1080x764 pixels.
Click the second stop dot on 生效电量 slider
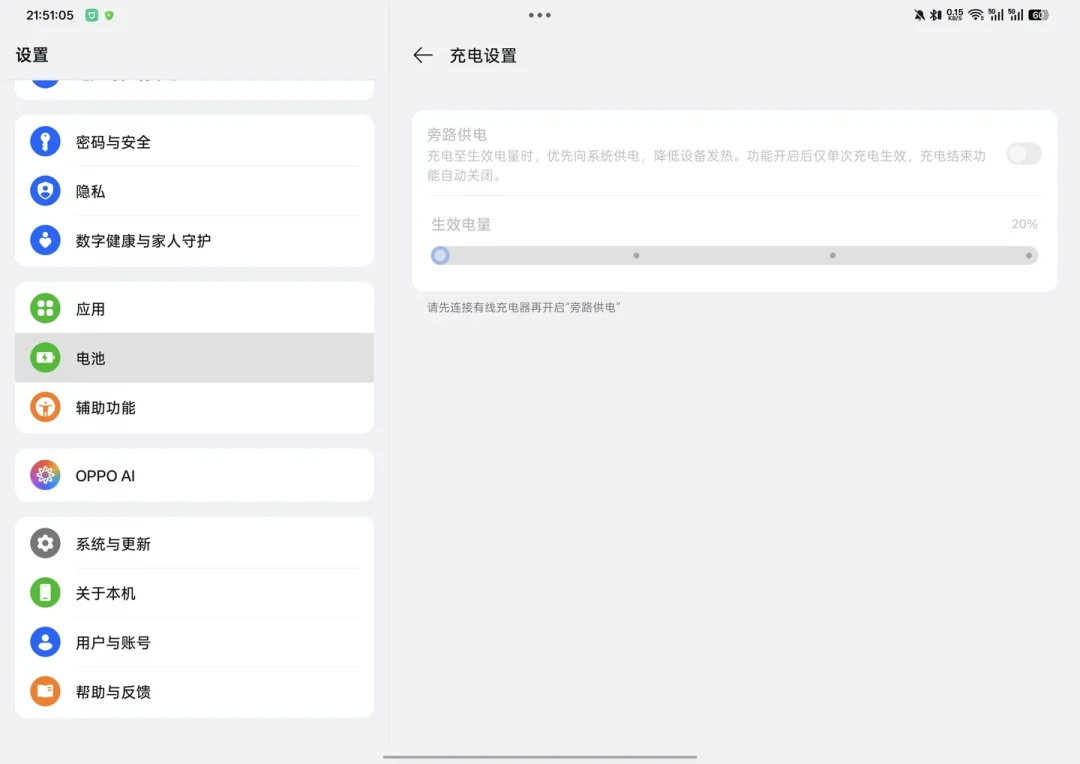pos(636,256)
